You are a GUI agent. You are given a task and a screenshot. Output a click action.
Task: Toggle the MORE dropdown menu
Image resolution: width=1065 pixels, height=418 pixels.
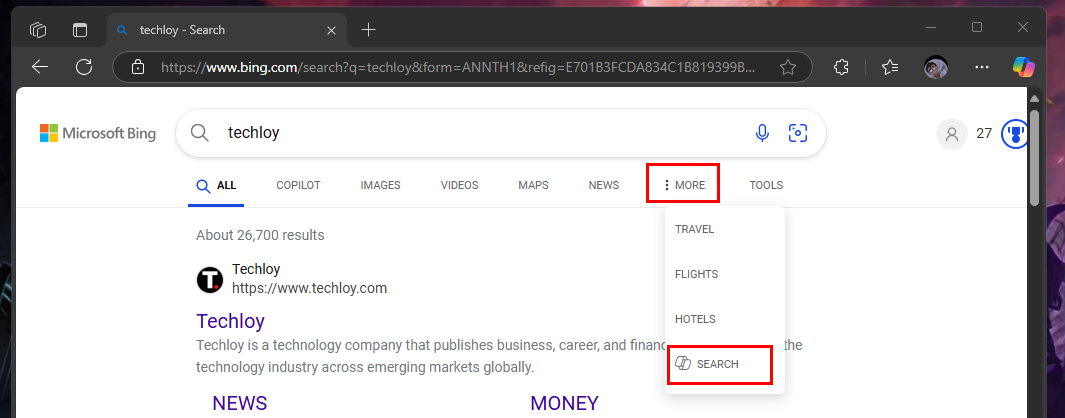coord(683,185)
